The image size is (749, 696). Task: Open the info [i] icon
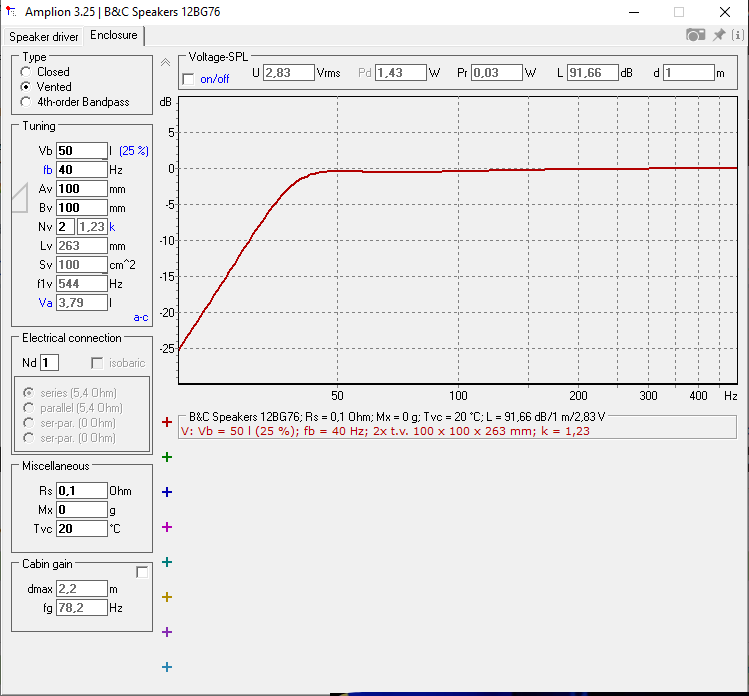pyautogui.click(x=738, y=35)
